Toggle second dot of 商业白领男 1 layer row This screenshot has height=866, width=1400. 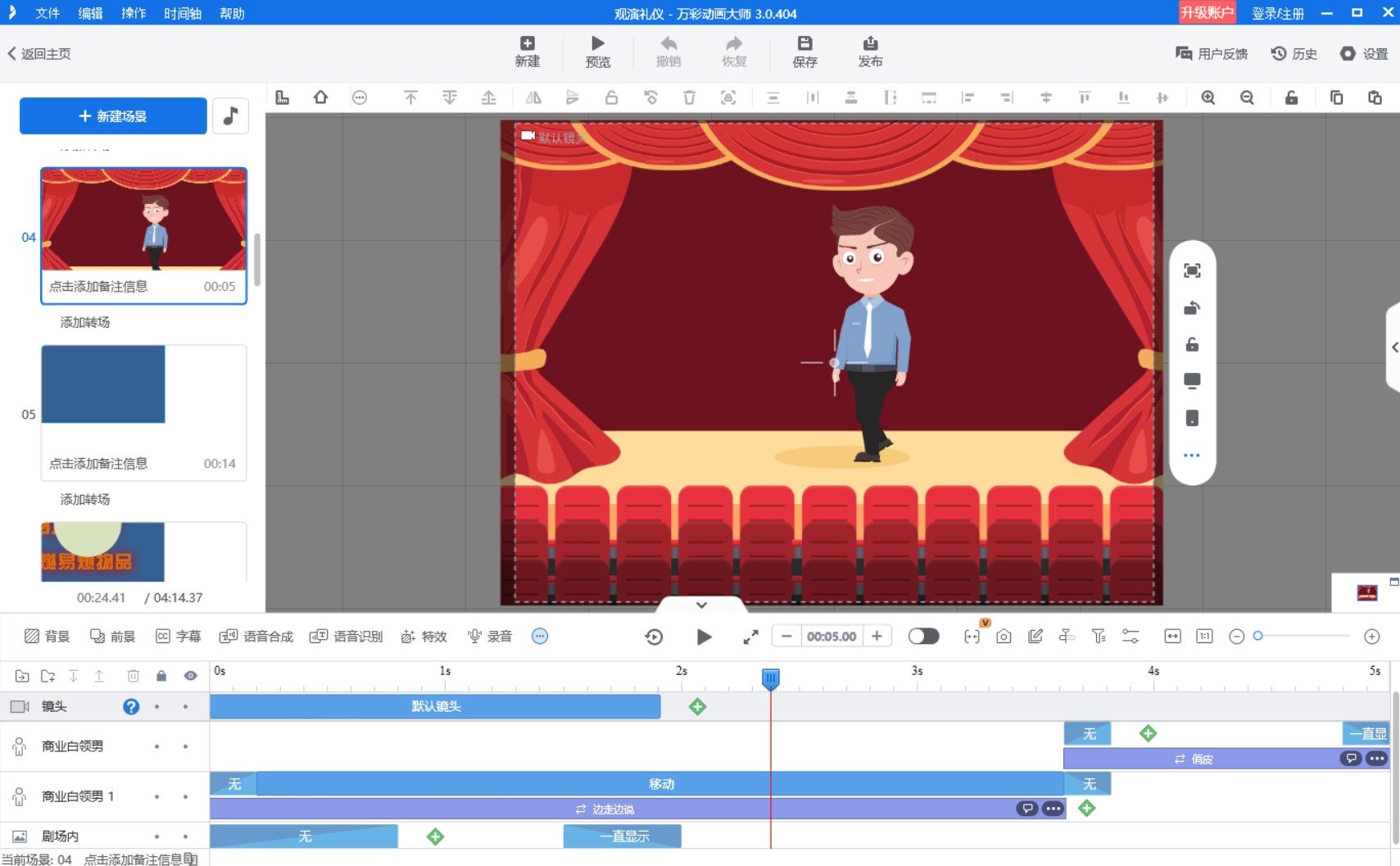tap(186, 796)
